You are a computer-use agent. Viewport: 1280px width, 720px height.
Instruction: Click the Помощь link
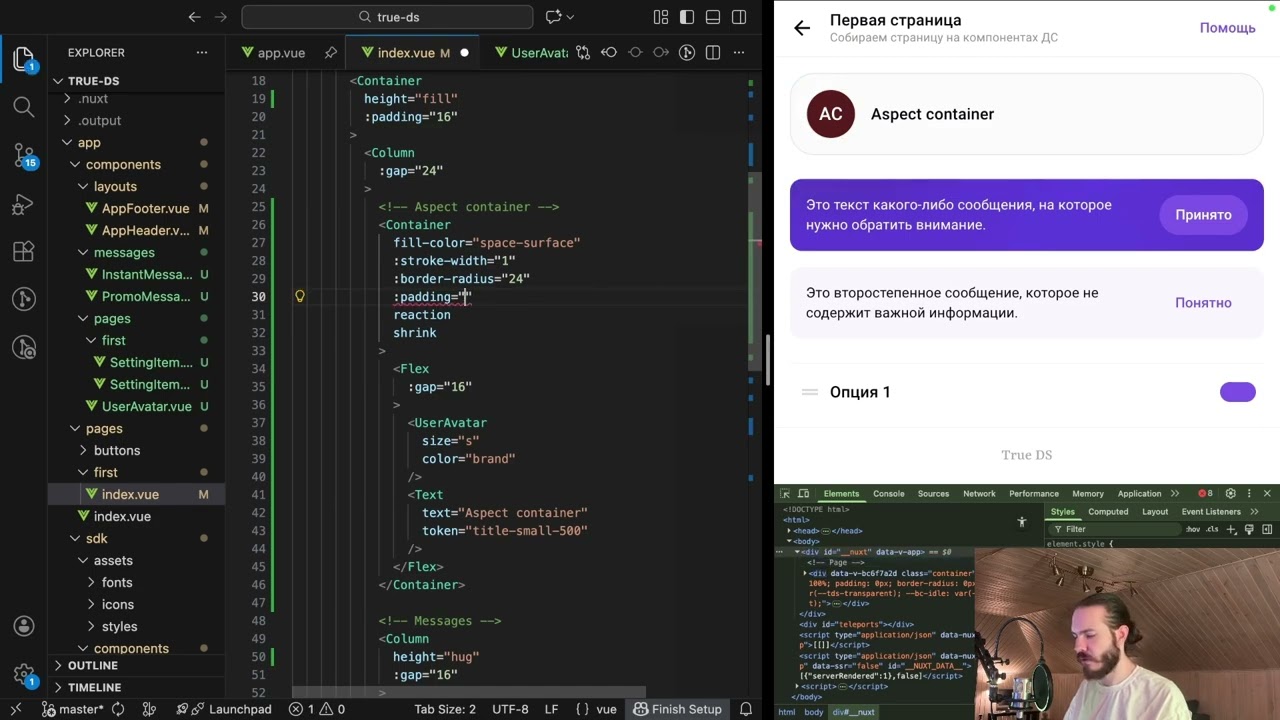[x=1227, y=28]
